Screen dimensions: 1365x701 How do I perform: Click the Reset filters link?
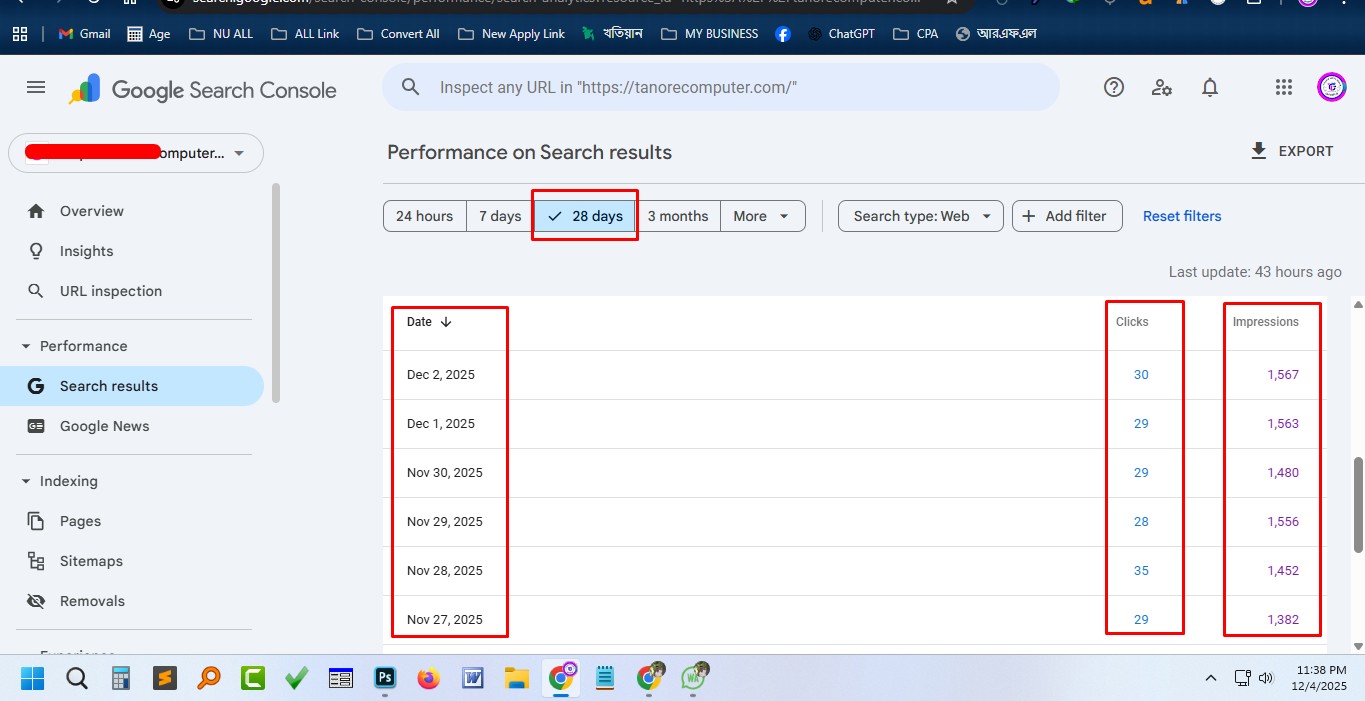[1182, 216]
